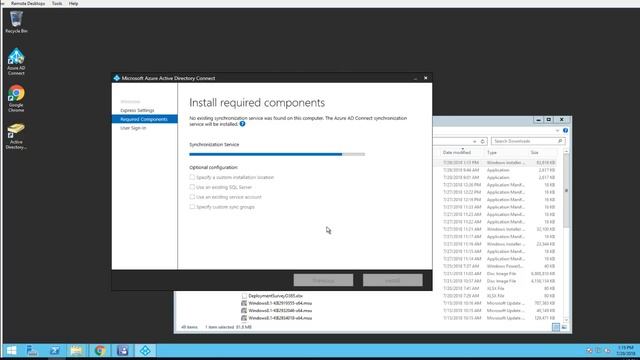The image size is (640, 360).
Task: Click the blue help icon after 'service will be installed'
Action: (x=242, y=124)
